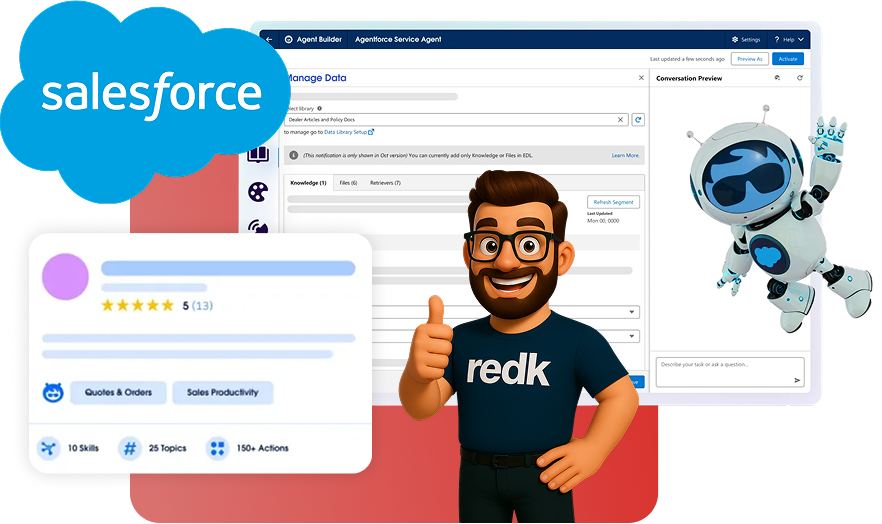Click the 10 Skills icon
The image size is (882, 524).
point(48,448)
